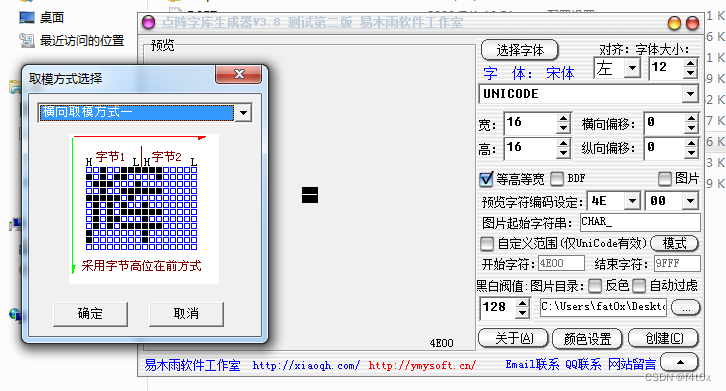Image resolution: width=726 pixels, height=391 pixels.
Task: Open the 对齐 左 dropdown
Action: 632,68
